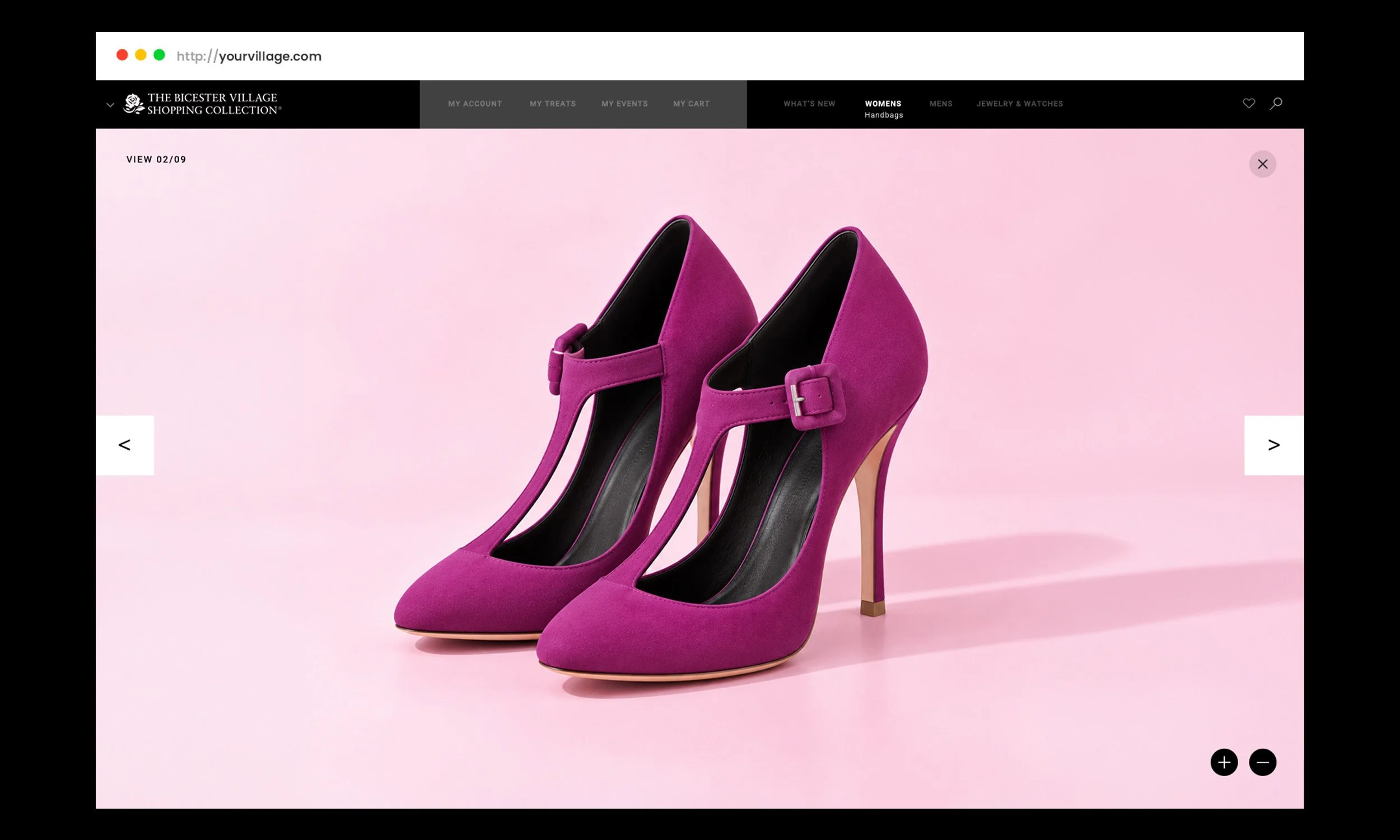Open My Events menu item

624,104
